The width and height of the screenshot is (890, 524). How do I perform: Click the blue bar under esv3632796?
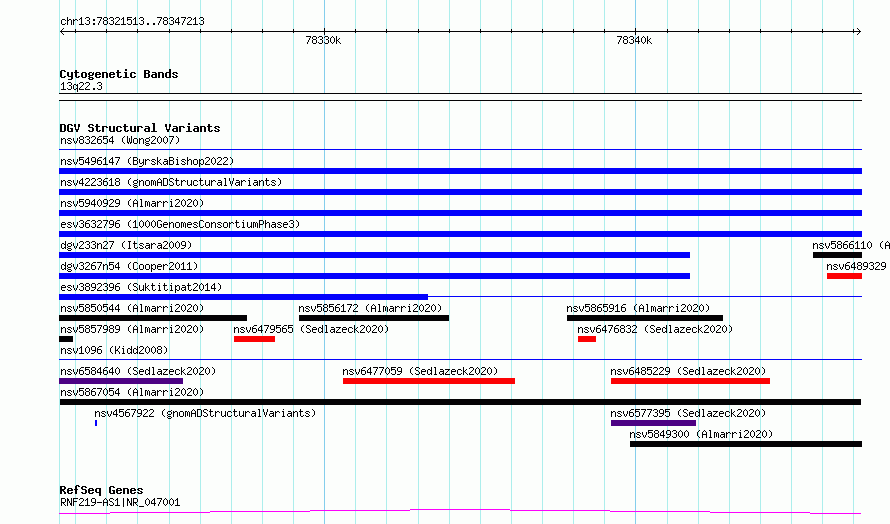(x=460, y=234)
